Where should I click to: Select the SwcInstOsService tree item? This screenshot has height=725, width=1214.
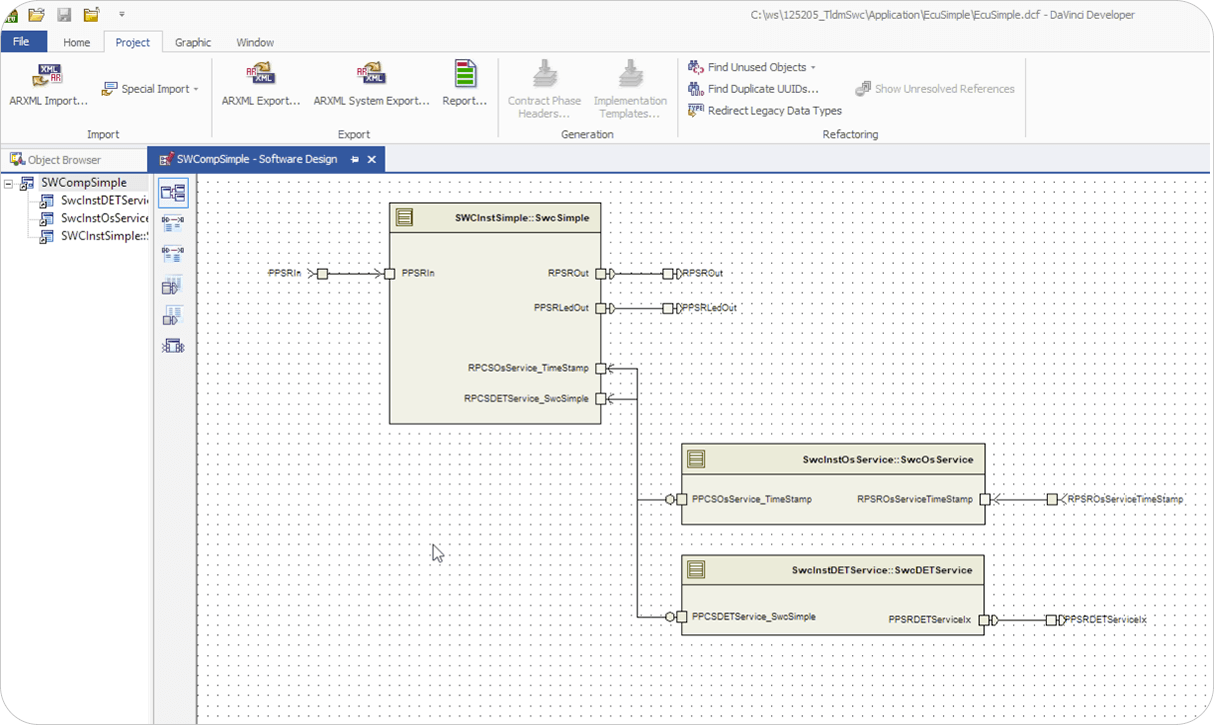pos(104,218)
